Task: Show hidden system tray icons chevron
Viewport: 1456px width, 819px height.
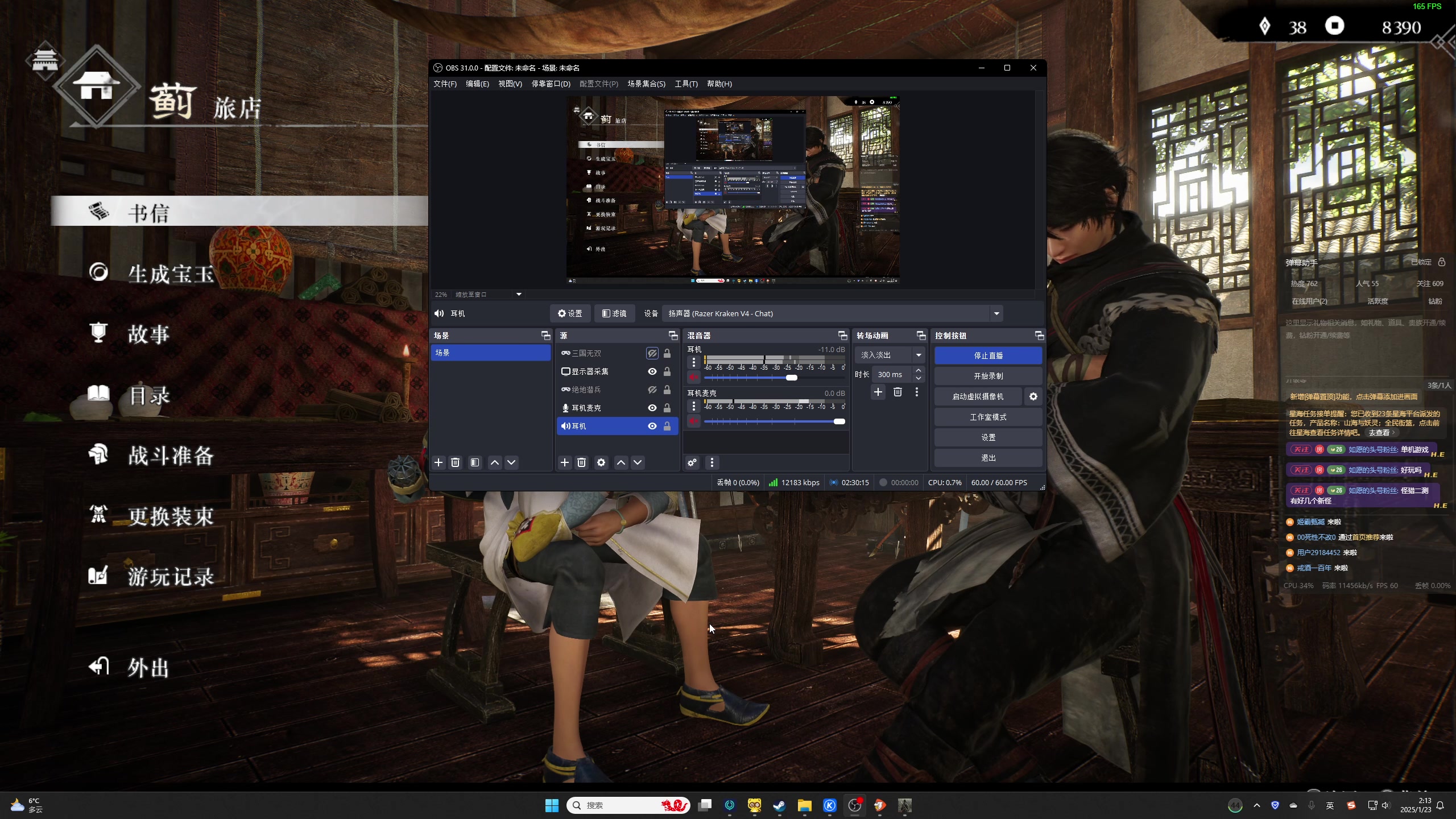Action: click(x=1257, y=805)
